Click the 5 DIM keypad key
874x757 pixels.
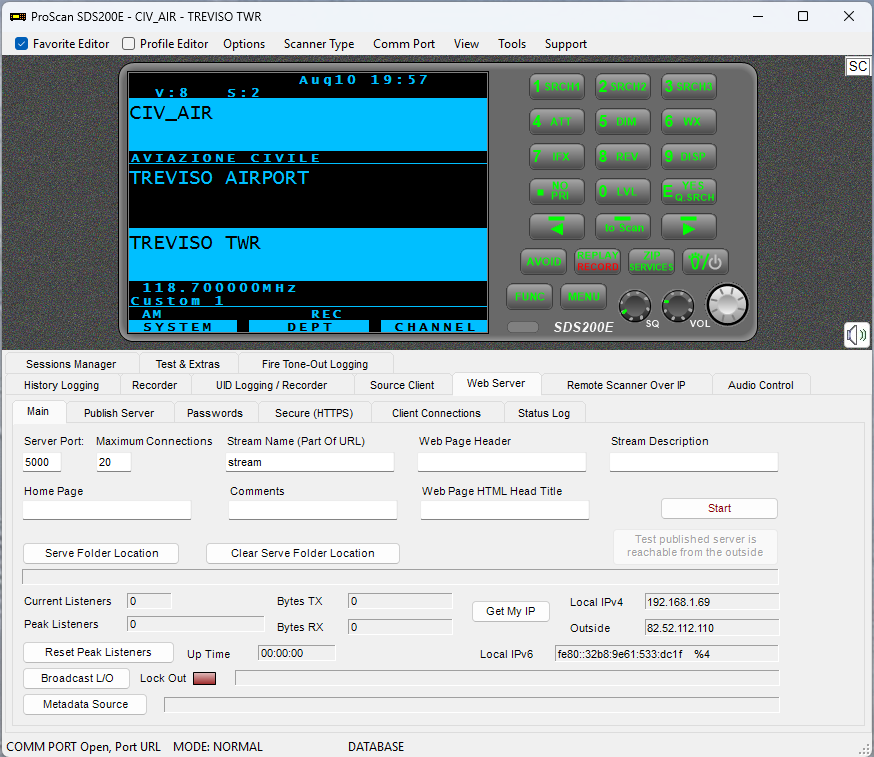(623, 122)
